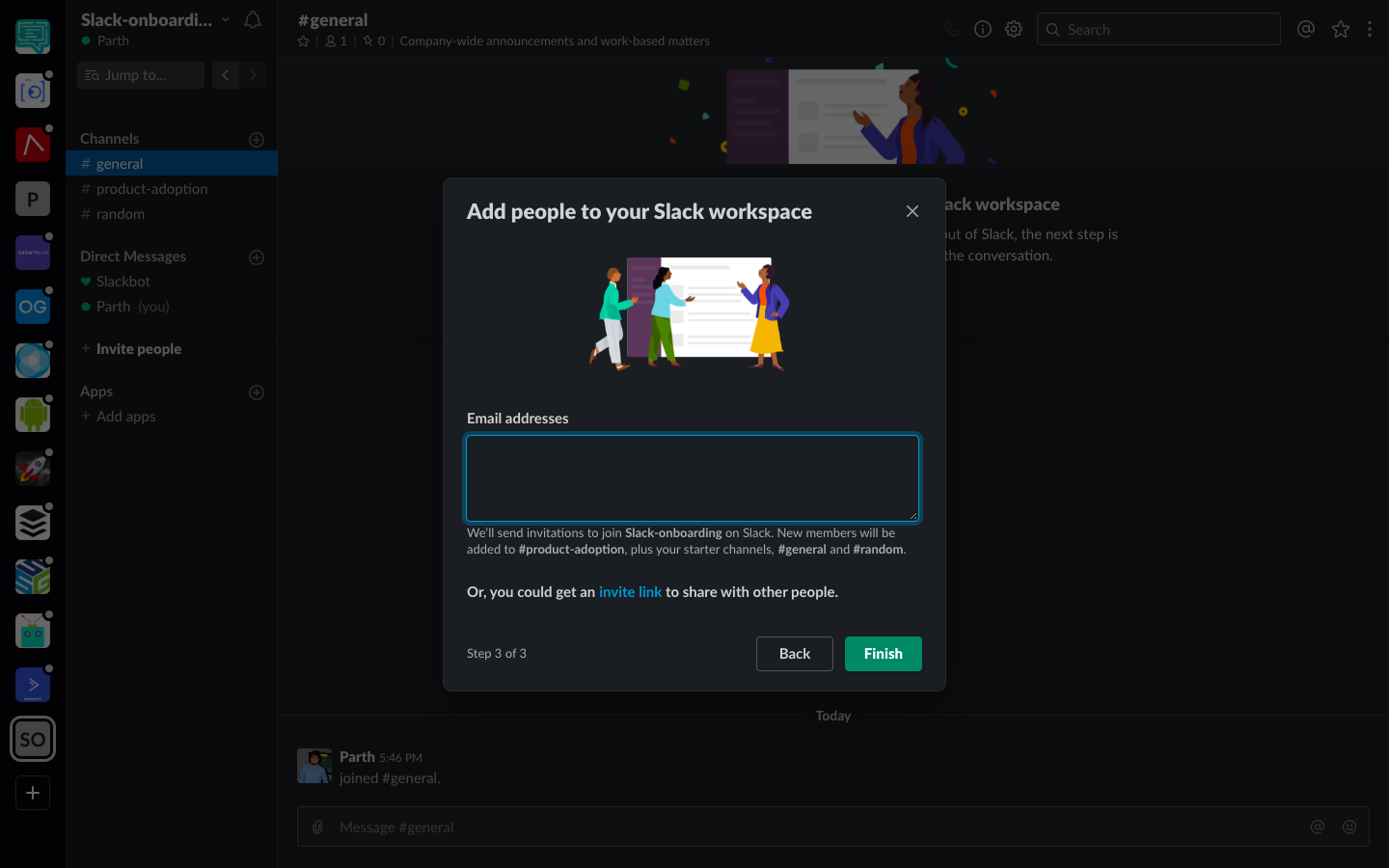
Task: Switch to the blue arrow workspace icon
Action: 33,685
